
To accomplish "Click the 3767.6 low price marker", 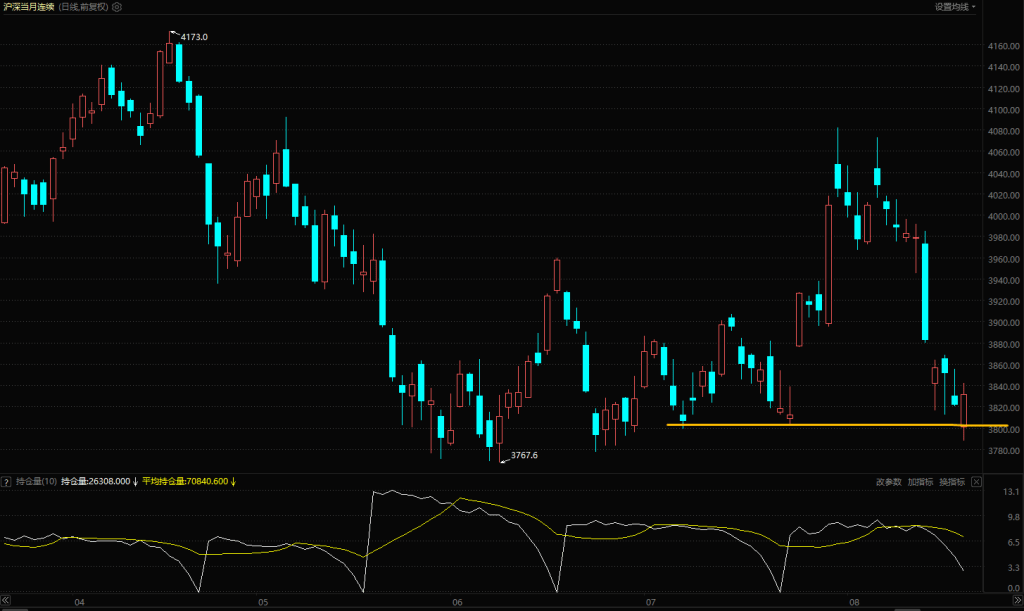I will pos(524,456).
